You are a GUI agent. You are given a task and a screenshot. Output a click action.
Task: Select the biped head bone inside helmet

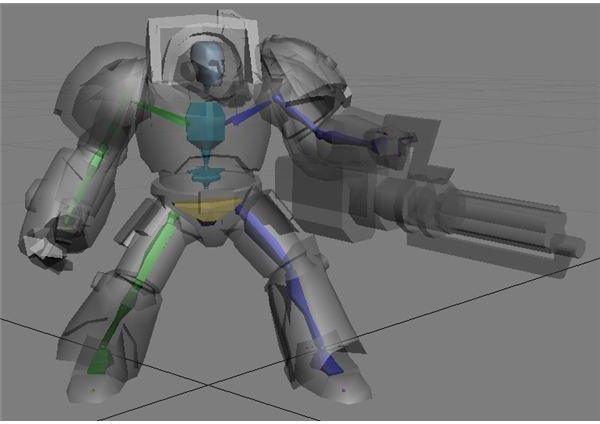tap(208, 64)
